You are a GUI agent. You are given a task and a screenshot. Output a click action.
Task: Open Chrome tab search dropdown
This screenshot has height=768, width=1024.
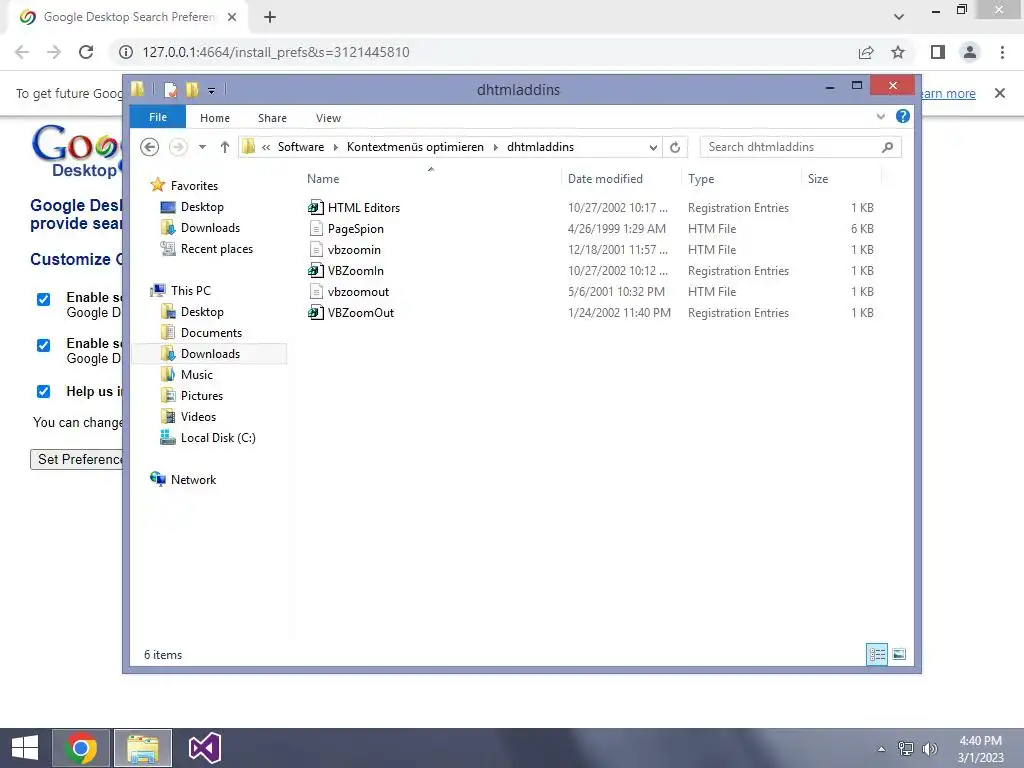(x=899, y=17)
